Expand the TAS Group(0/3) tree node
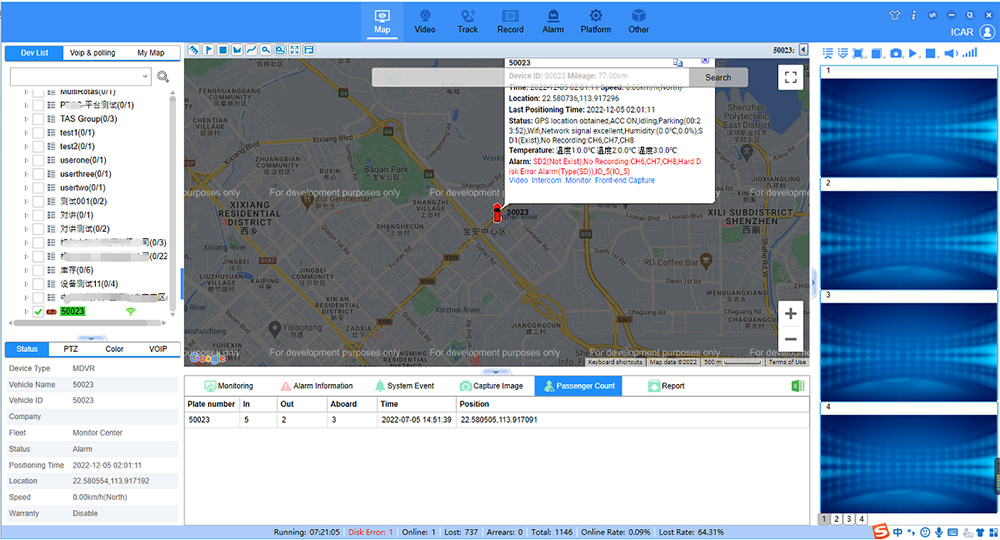 coord(26,119)
